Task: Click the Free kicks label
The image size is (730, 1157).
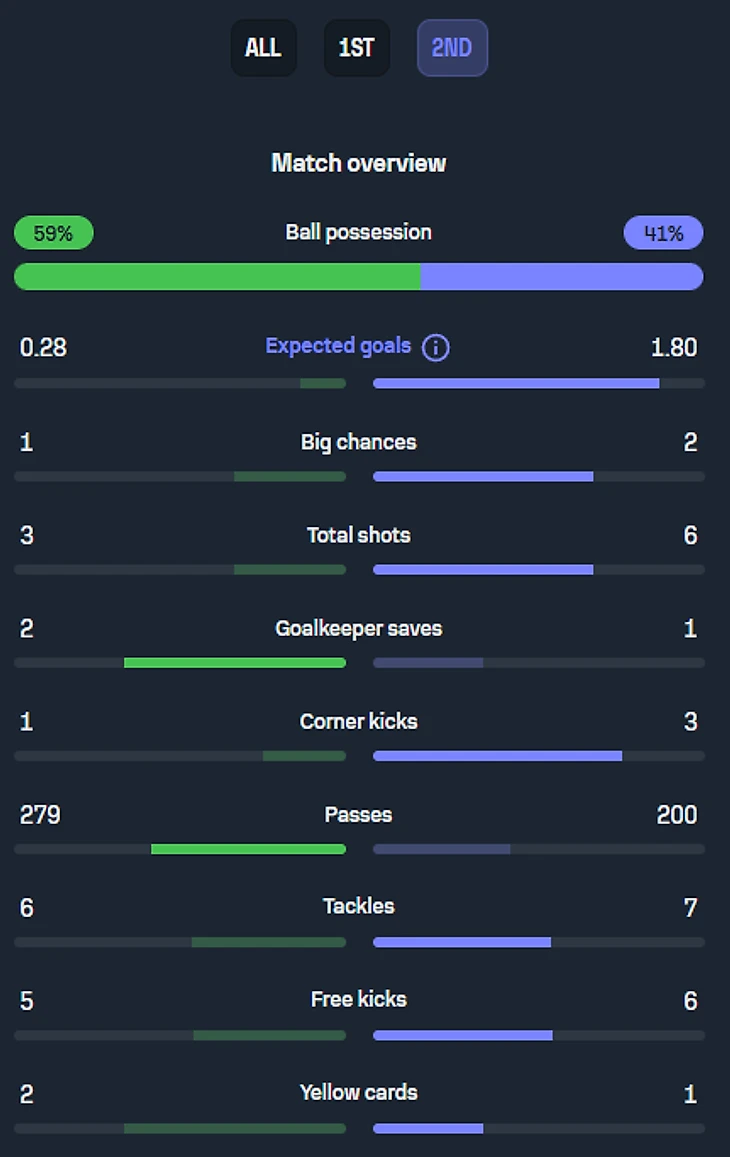Action: click(358, 999)
